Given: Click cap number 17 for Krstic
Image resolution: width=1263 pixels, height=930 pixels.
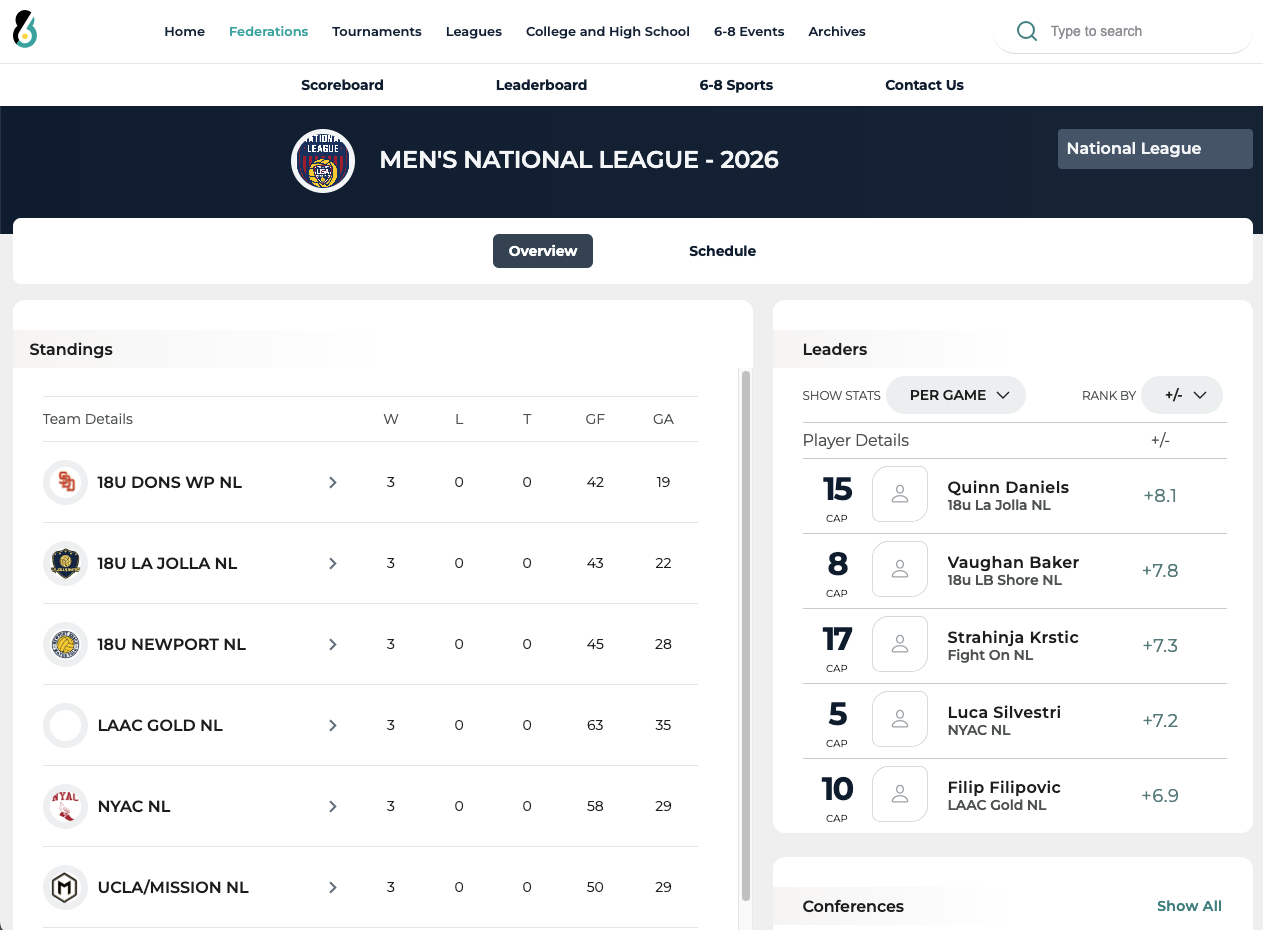Looking at the screenshot, I should coord(837,638).
